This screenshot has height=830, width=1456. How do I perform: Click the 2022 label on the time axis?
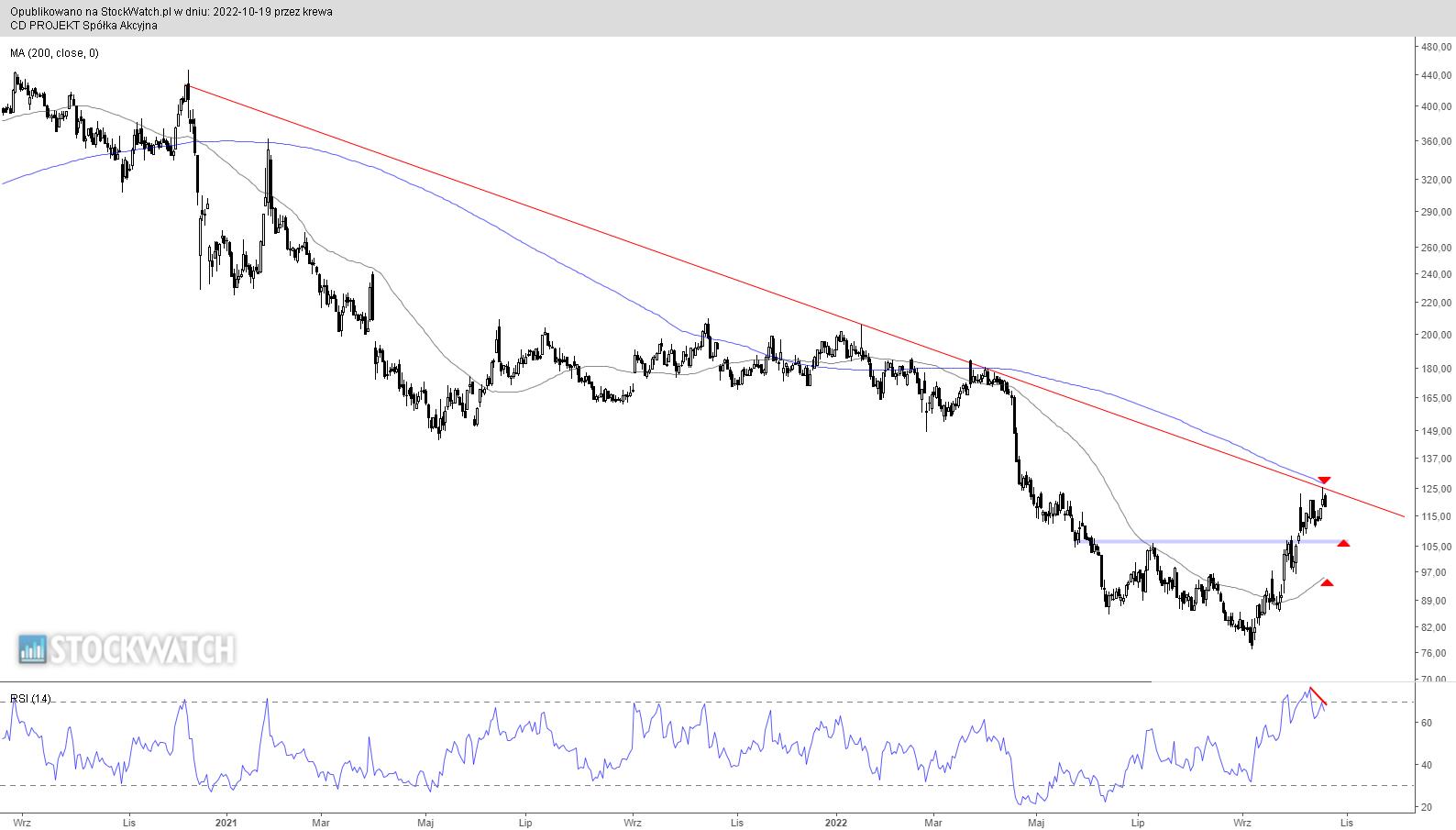click(837, 823)
